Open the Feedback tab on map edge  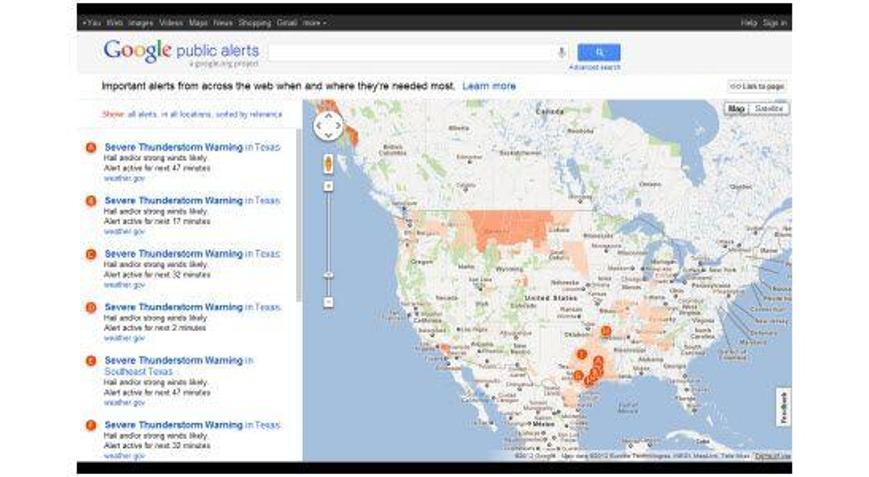click(783, 407)
